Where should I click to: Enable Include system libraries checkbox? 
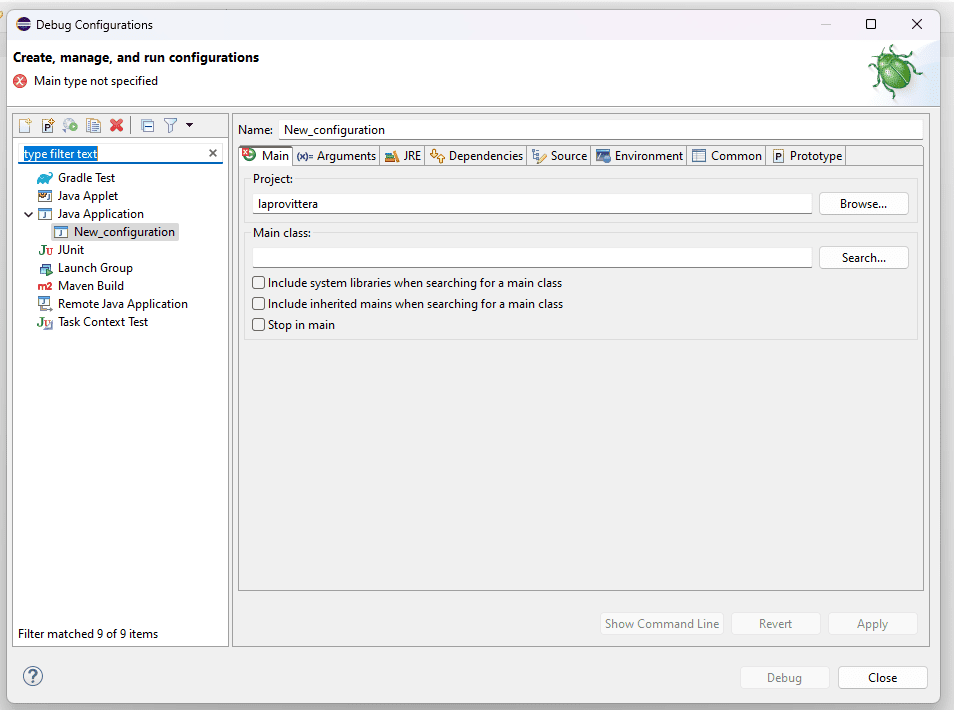point(259,283)
